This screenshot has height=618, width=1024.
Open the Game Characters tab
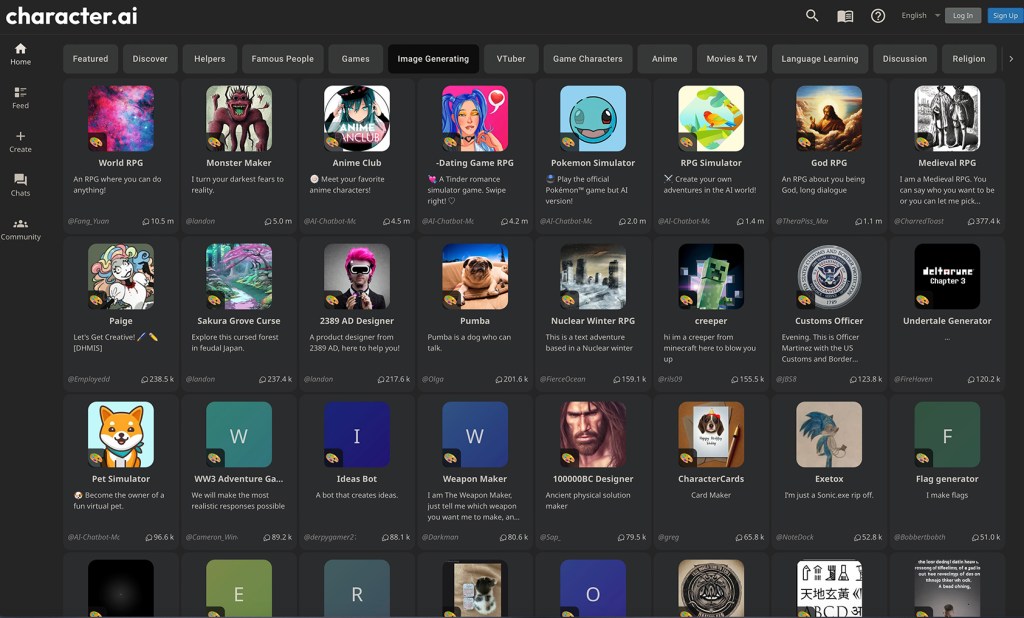coord(588,59)
